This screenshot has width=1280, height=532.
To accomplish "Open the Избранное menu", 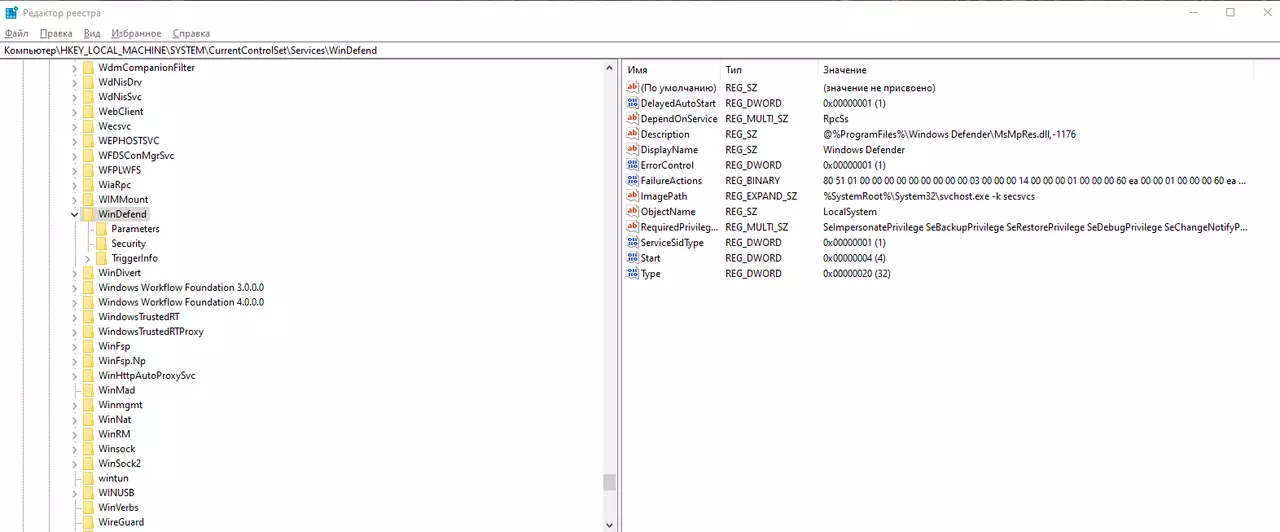I will (x=137, y=34).
